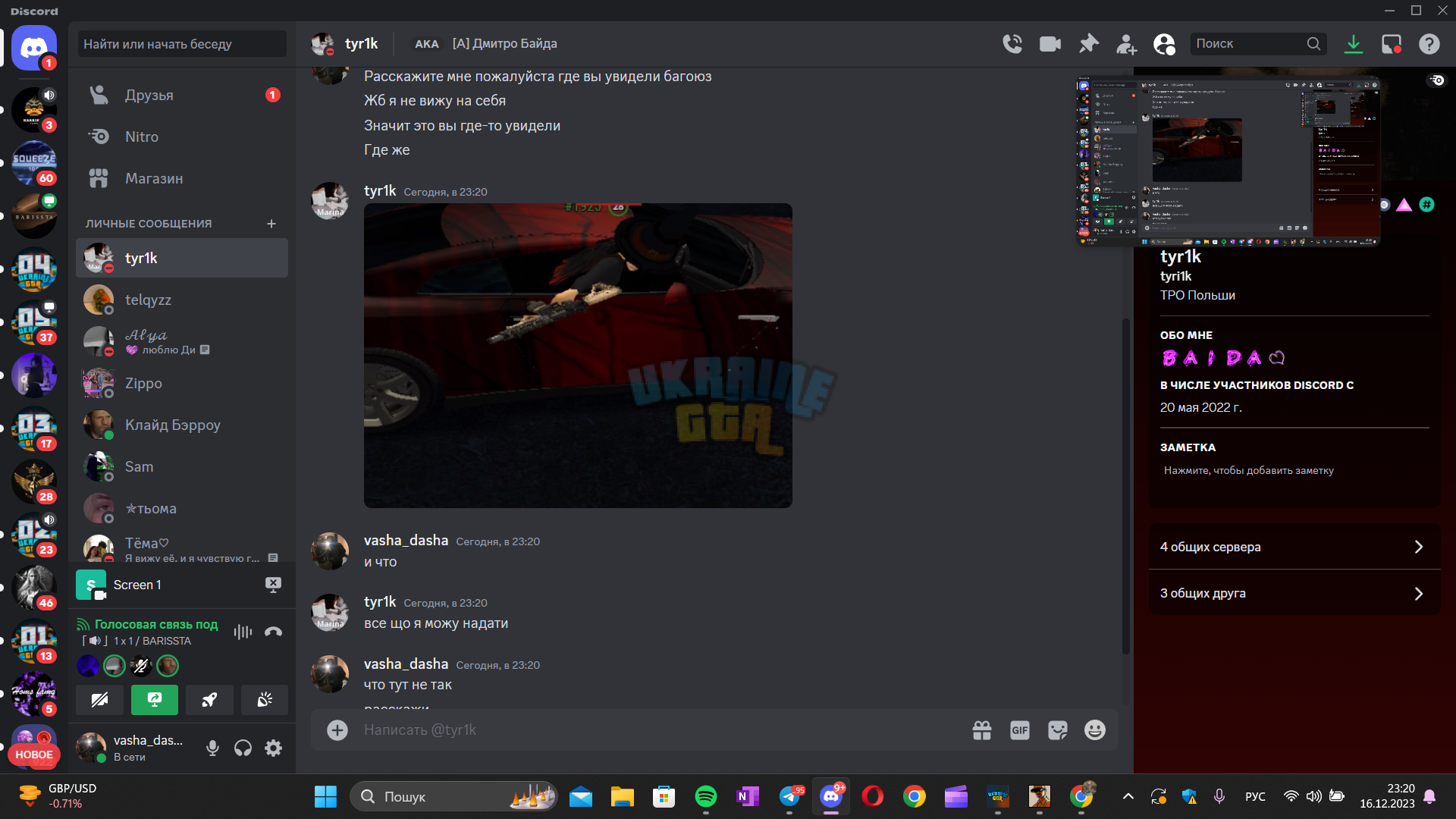Open Discord home direct messages icon
Viewport: 1456px width, 819px height.
coord(34,48)
